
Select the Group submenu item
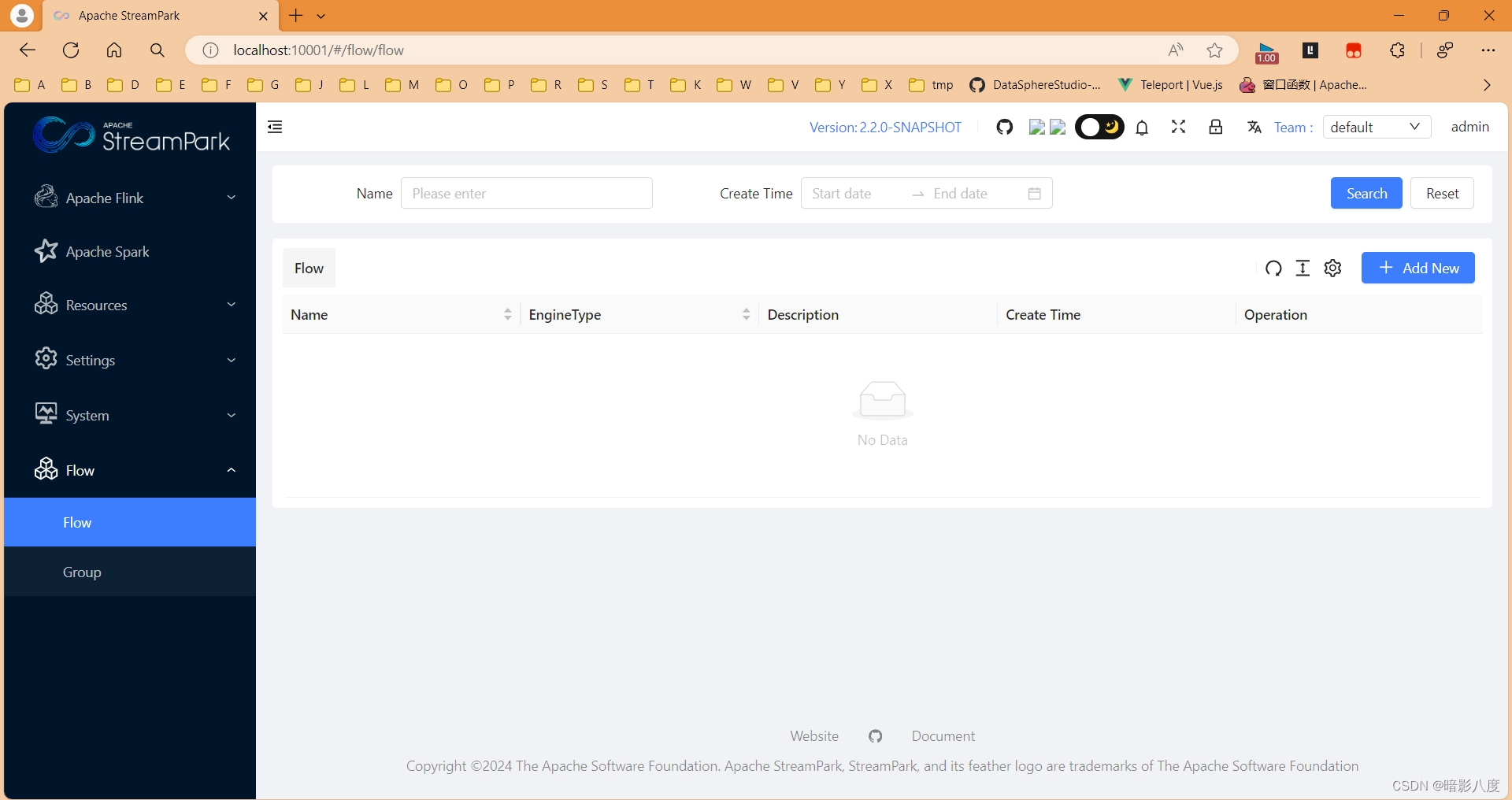coord(130,572)
